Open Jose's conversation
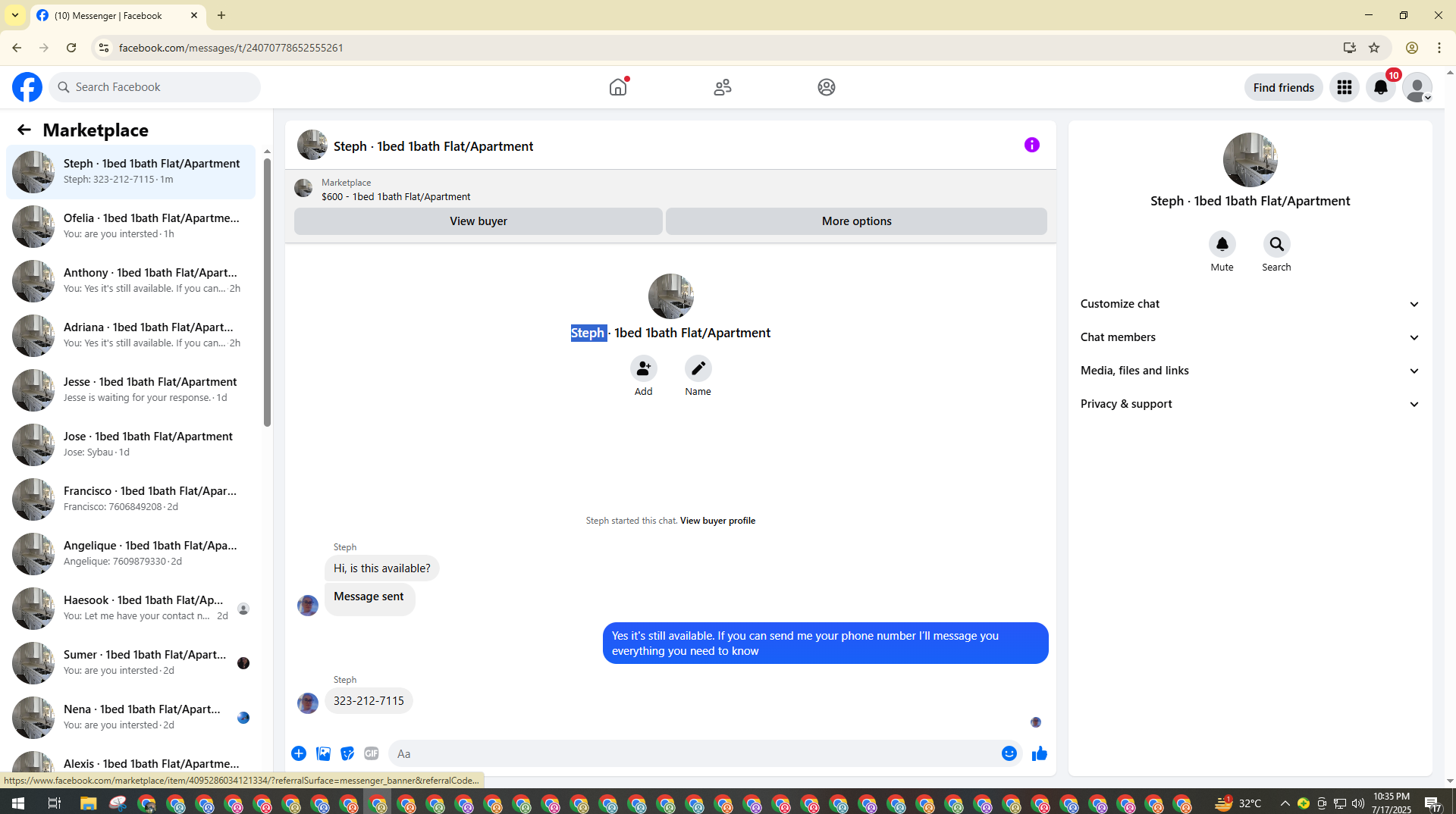This screenshot has width=1456, height=814. coord(130,444)
